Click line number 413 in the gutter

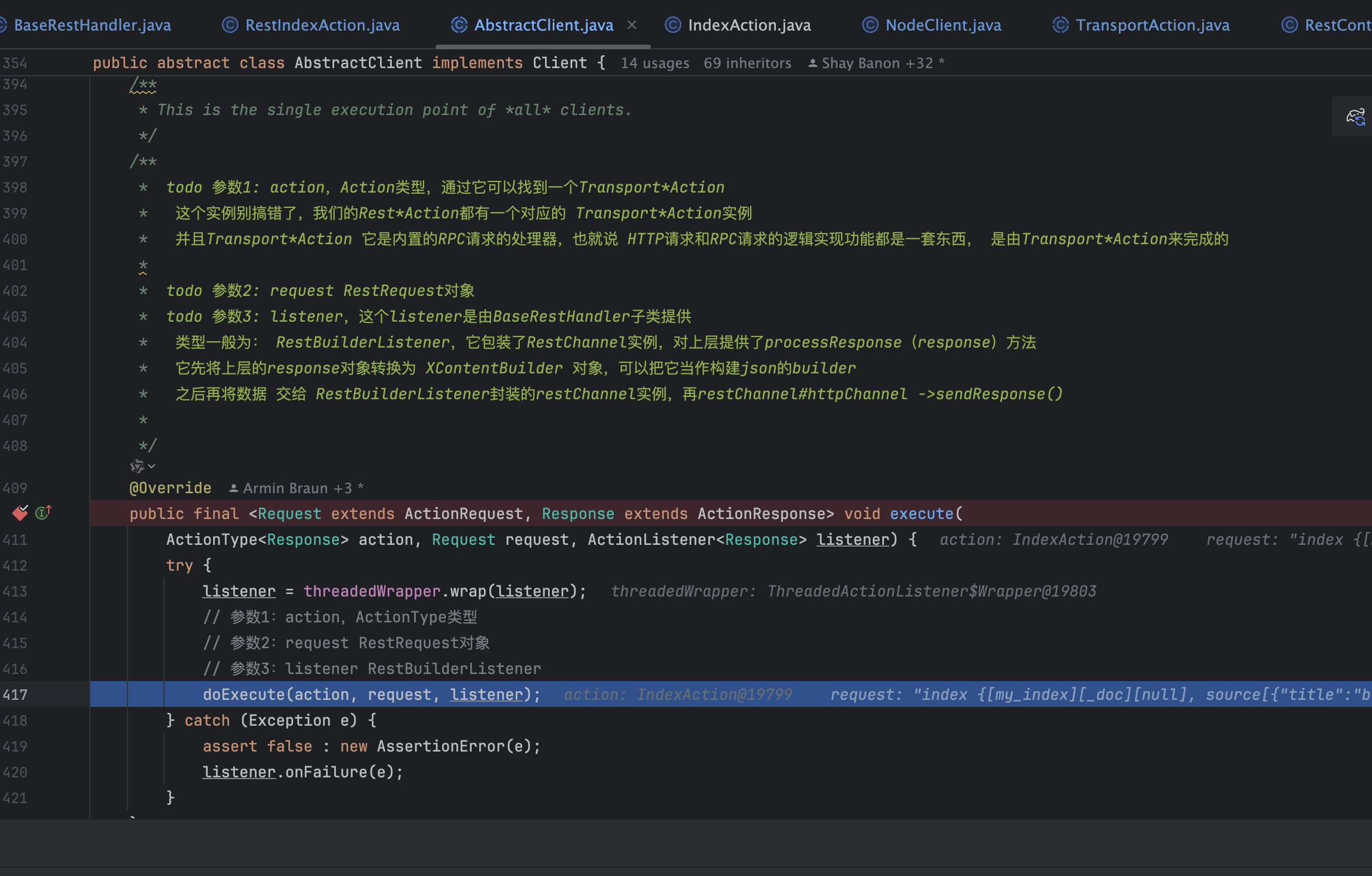pos(15,591)
